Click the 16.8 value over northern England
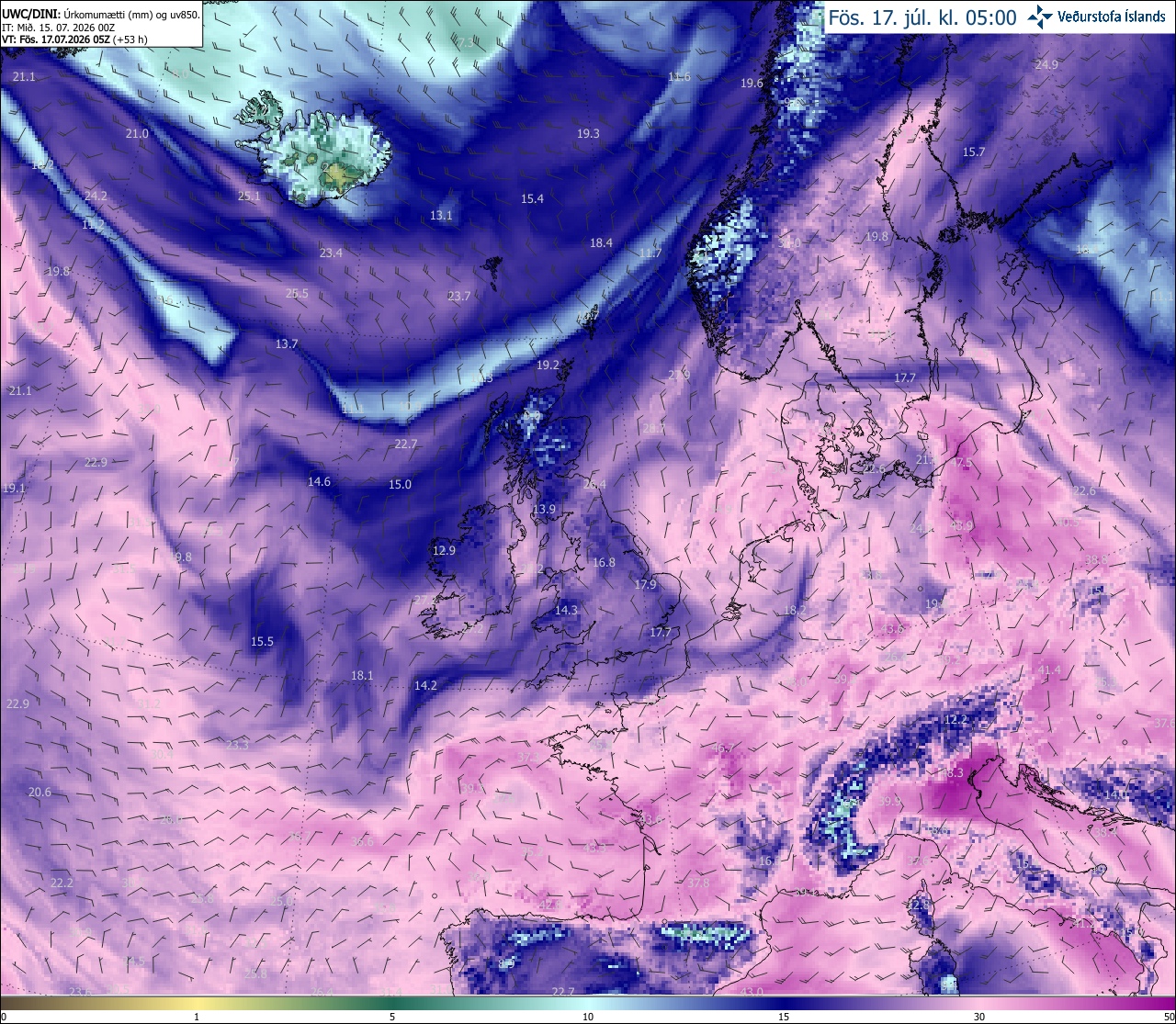This screenshot has height=1024, width=1176. (604, 562)
